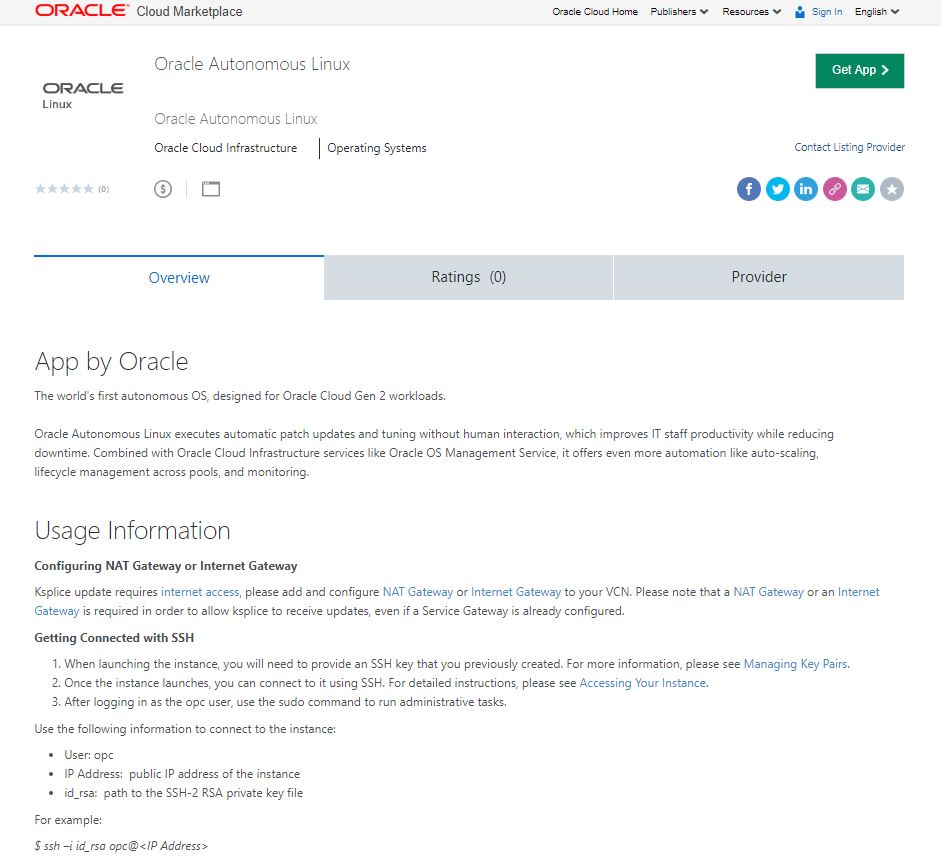Open the Managing Key Pairs link
The width and height of the screenshot is (941, 863).
click(794, 663)
